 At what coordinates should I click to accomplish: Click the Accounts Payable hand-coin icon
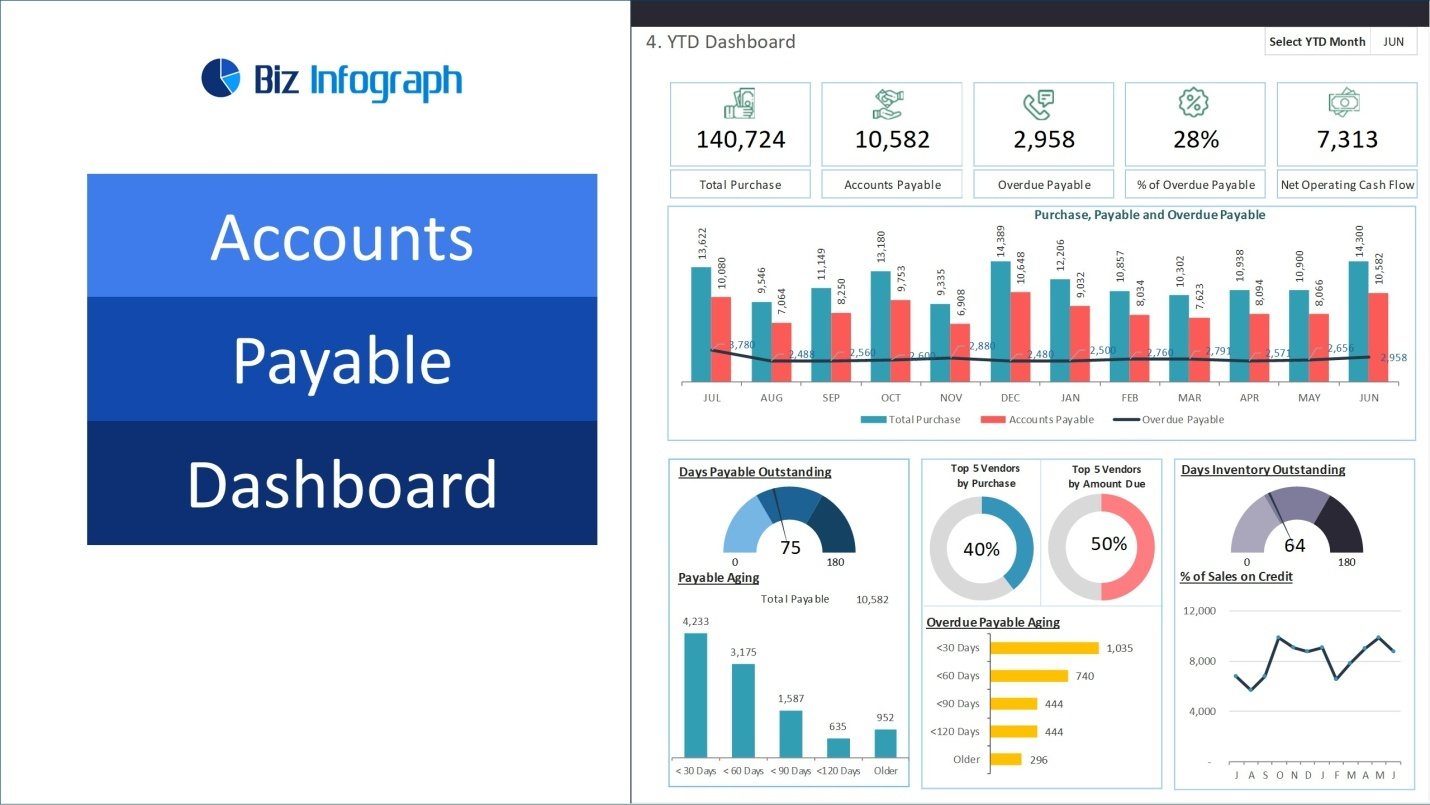pyautogui.click(x=891, y=104)
